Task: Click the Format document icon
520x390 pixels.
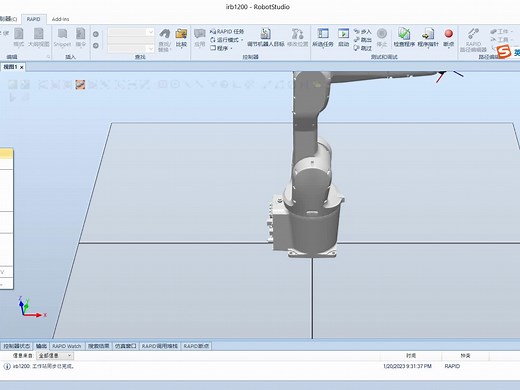Action: (x=19, y=37)
